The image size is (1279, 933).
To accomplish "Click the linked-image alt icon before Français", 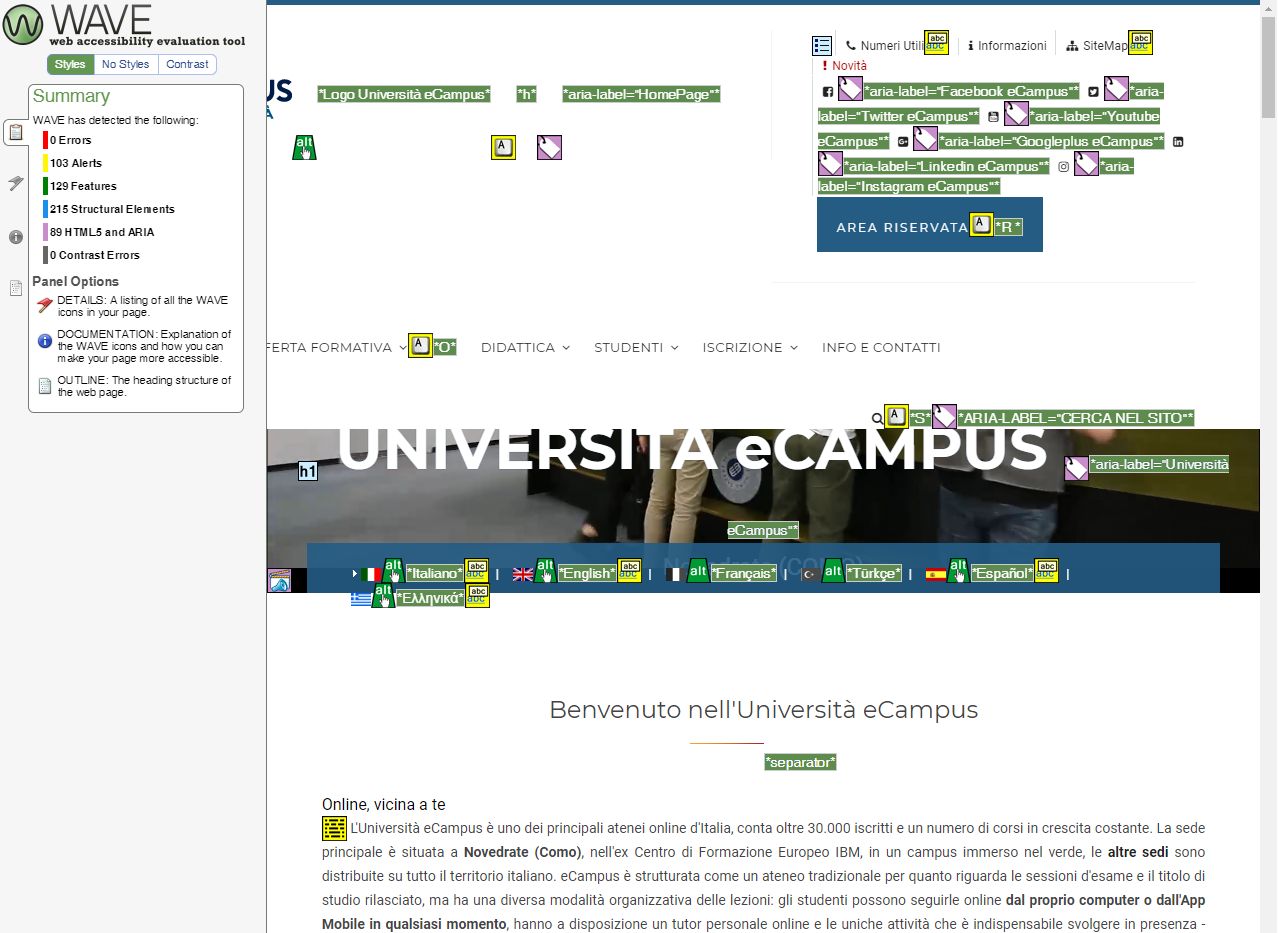I will [698, 570].
